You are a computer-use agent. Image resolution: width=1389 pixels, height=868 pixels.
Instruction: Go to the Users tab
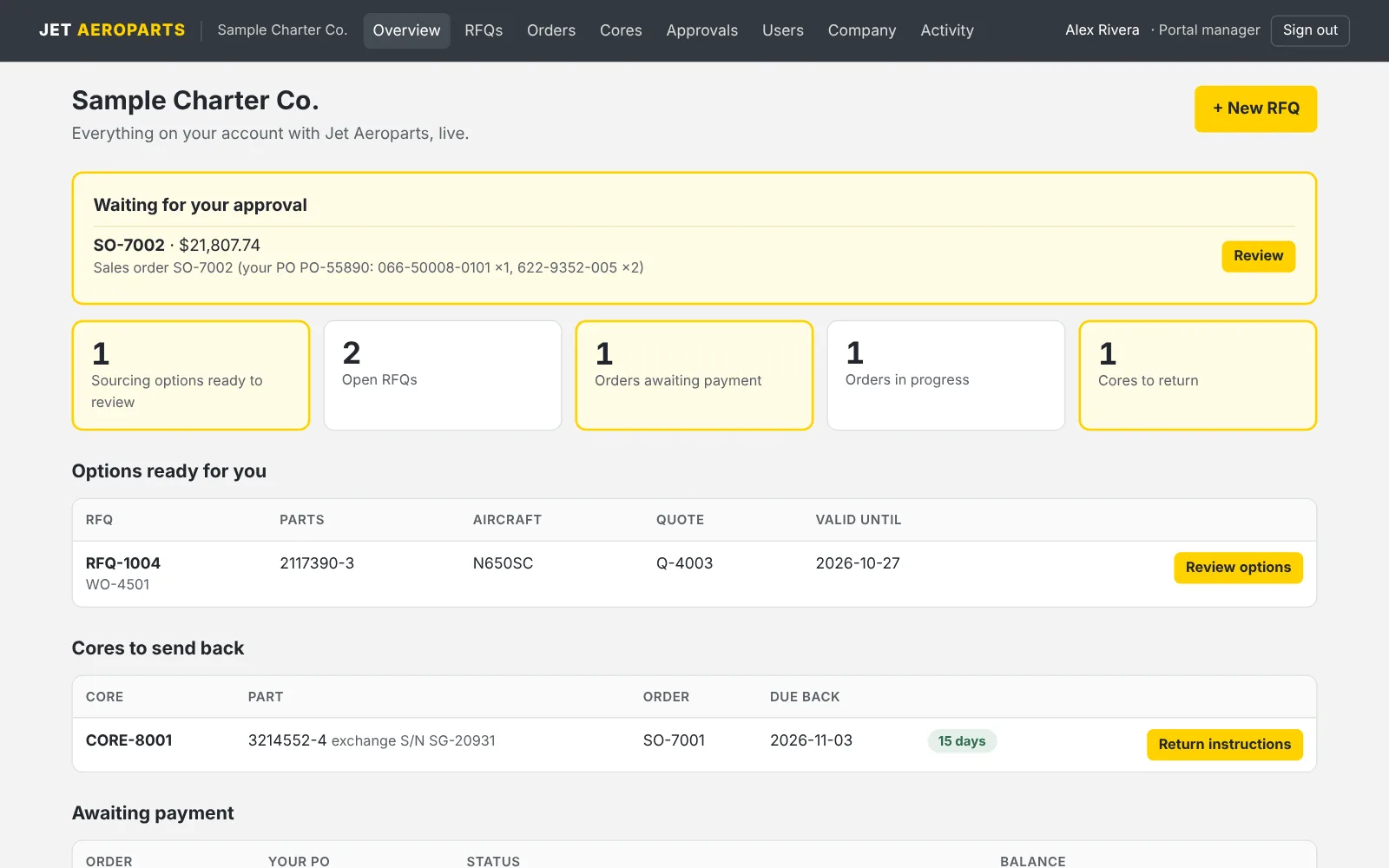[783, 30]
